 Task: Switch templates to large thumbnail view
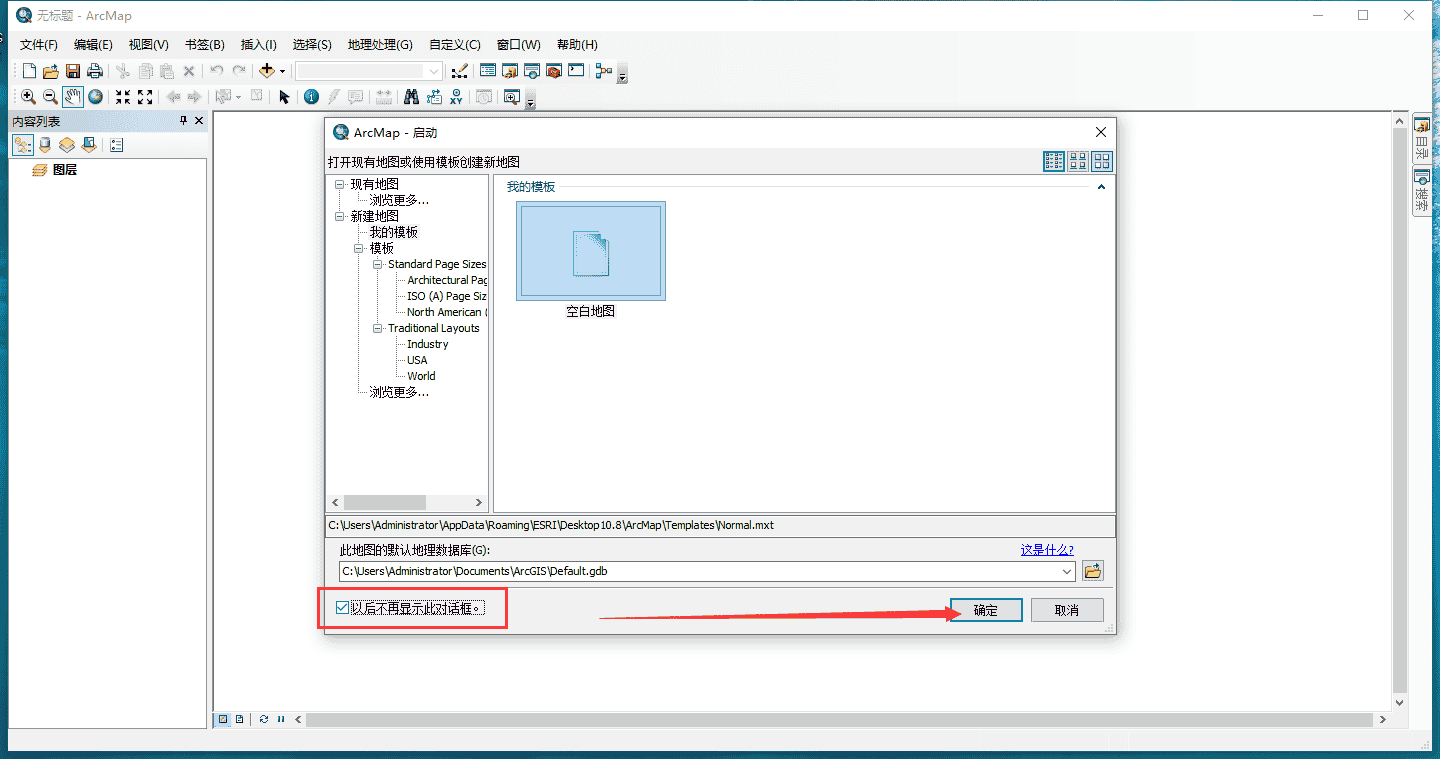(x=1102, y=161)
